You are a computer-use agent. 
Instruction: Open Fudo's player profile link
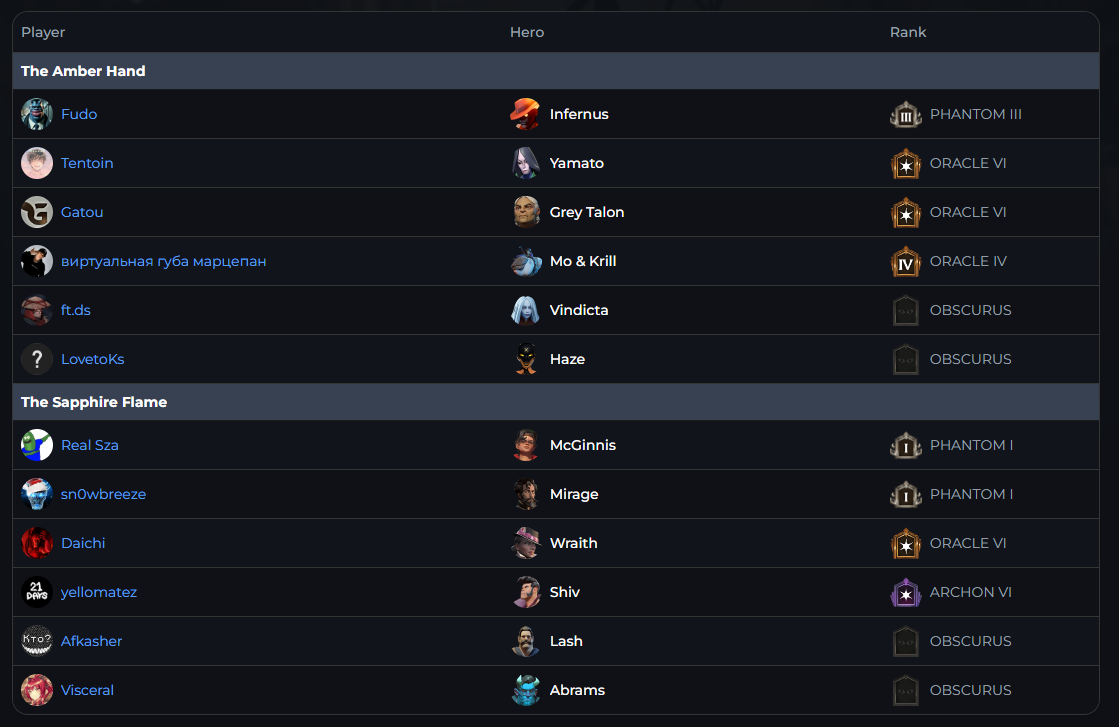79,114
